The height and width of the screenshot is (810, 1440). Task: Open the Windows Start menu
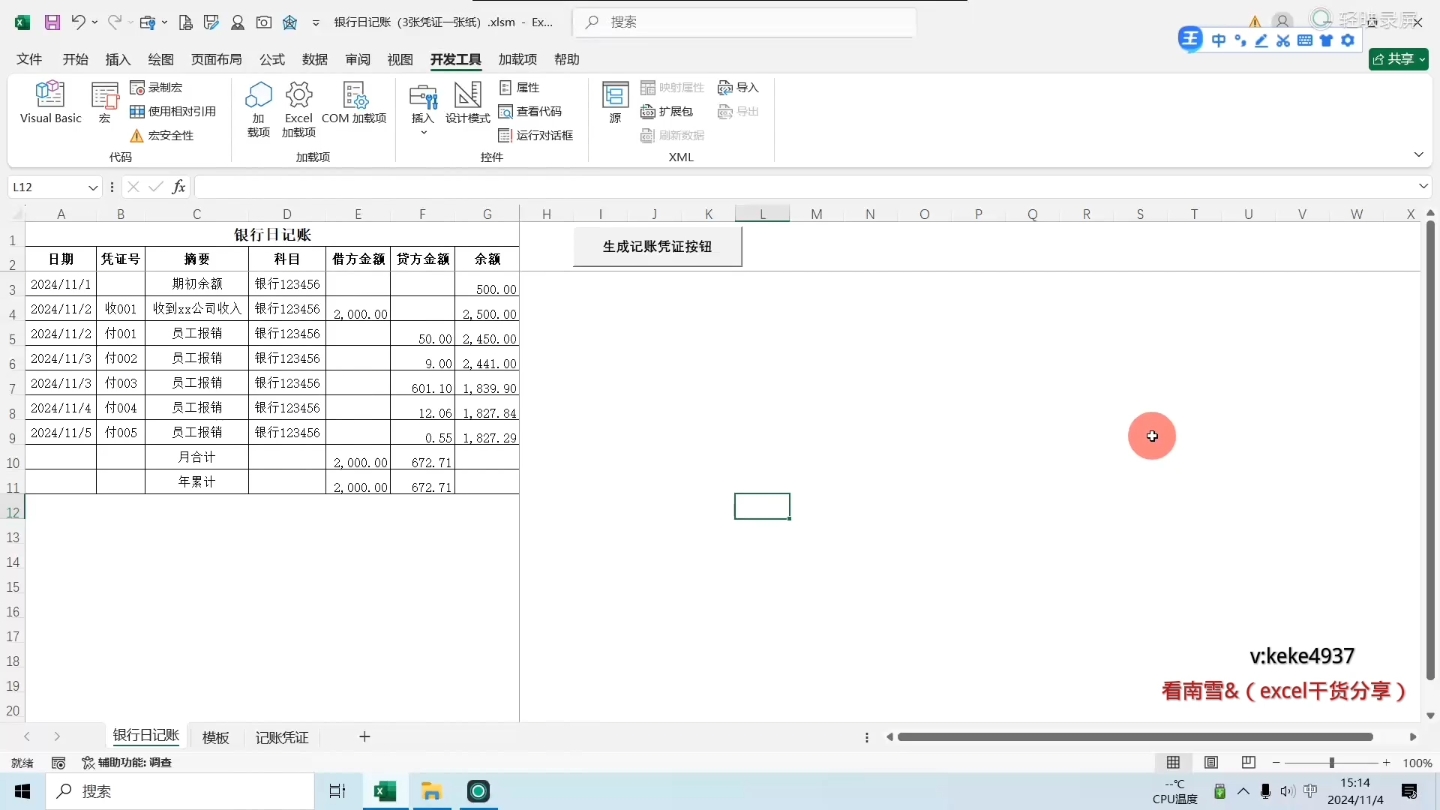tap(22, 792)
